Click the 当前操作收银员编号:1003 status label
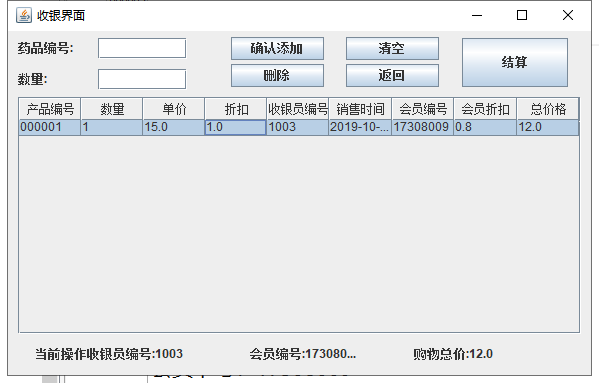 coord(109,354)
